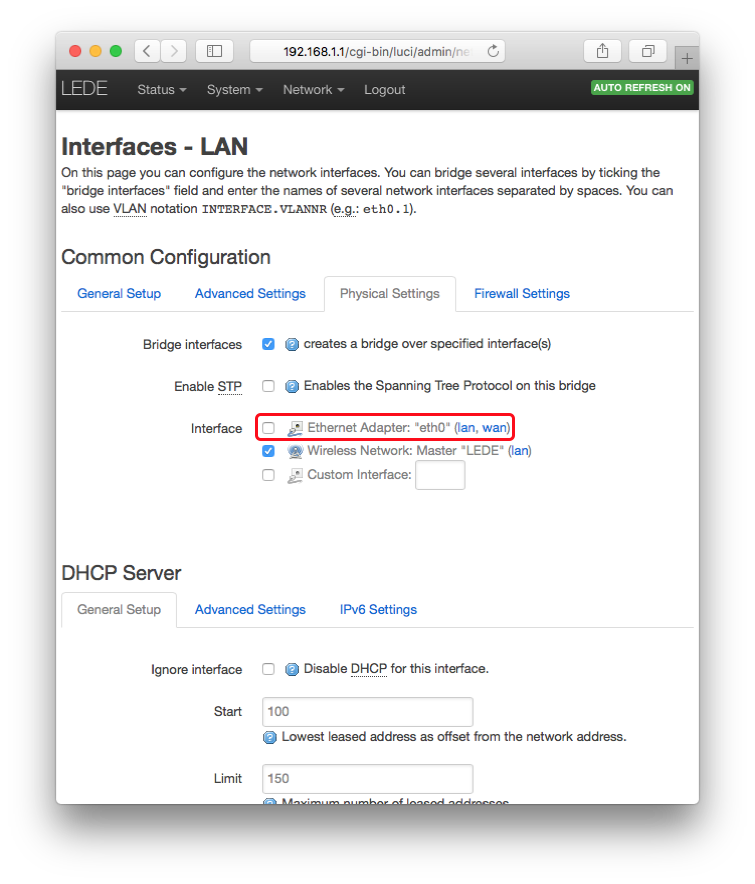
Task: Check the Custom Interface checkbox
Action: (x=268, y=475)
